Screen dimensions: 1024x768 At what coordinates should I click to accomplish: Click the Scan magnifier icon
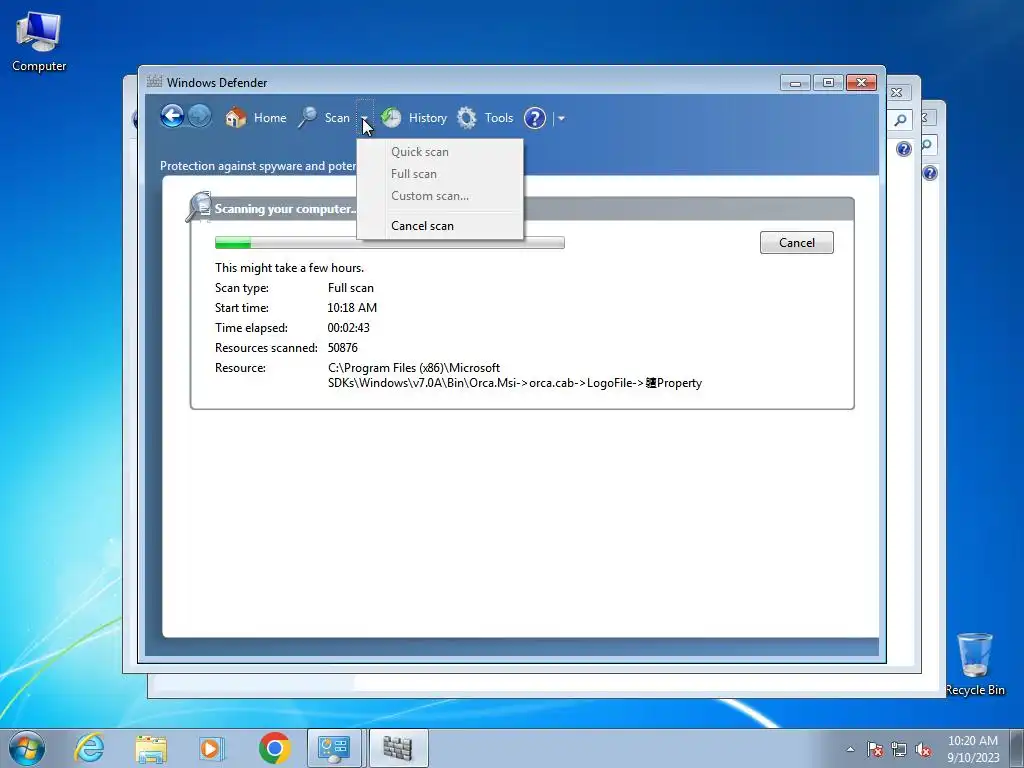pos(307,118)
